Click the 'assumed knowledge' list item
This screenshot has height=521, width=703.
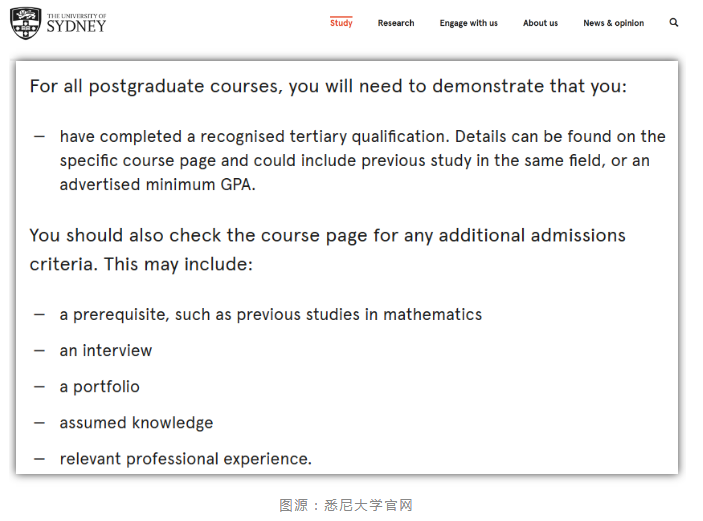click(x=136, y=423)
